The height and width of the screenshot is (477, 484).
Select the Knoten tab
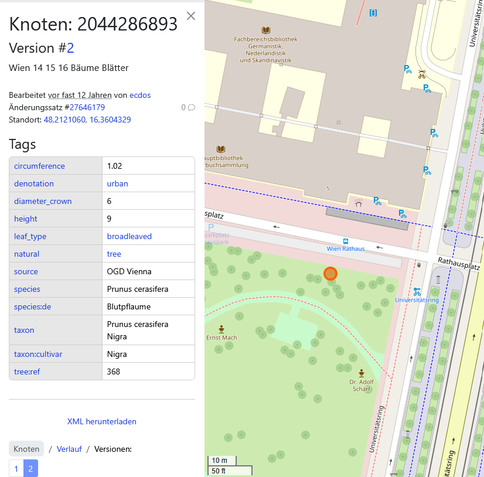pos(26,449)
